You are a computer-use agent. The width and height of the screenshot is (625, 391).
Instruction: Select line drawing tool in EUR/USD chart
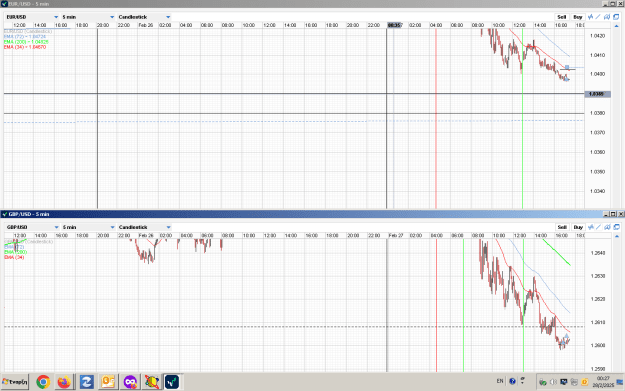tap(598, 17)
